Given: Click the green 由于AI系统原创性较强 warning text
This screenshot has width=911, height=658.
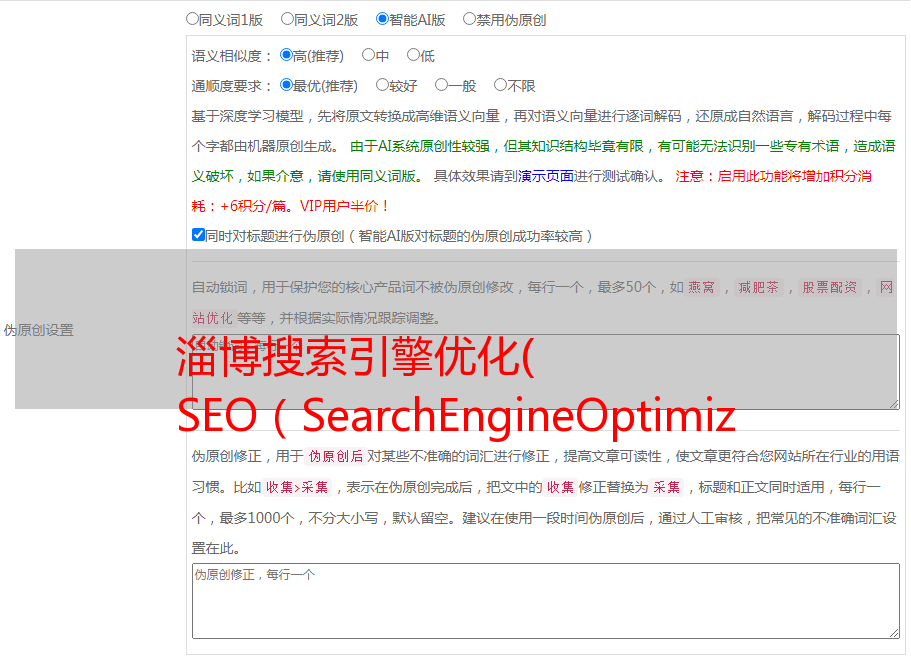Looking at the screenshot, I should (x=543, y=161).
